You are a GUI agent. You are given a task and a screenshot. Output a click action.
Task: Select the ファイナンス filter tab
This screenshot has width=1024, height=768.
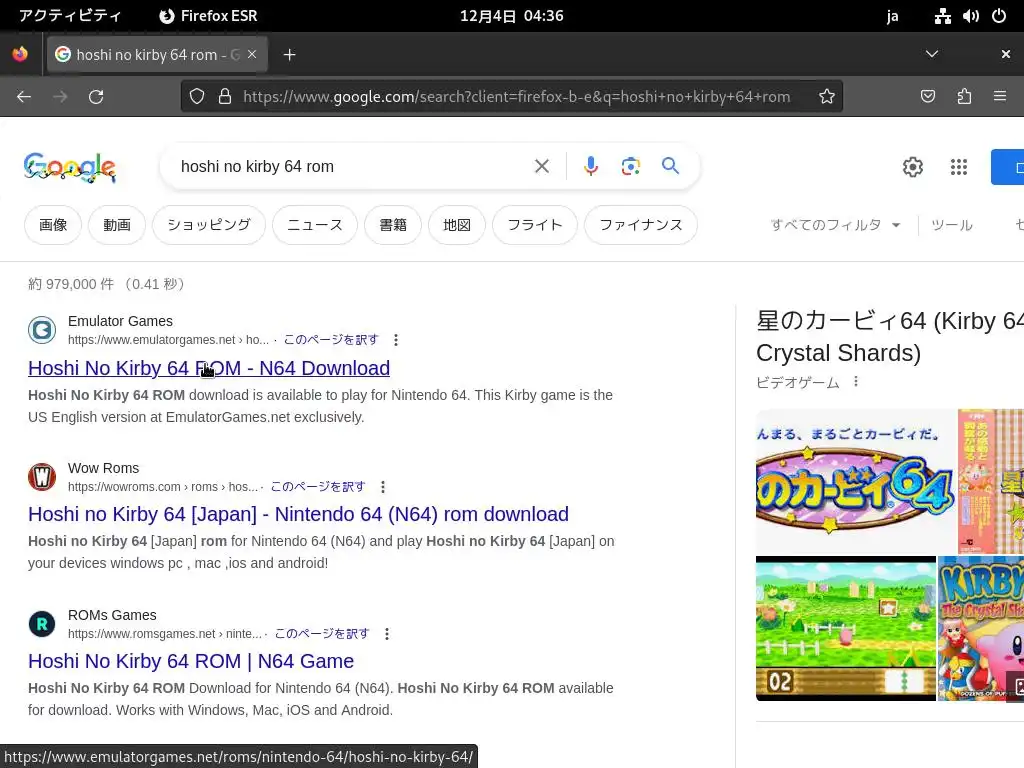641,225
